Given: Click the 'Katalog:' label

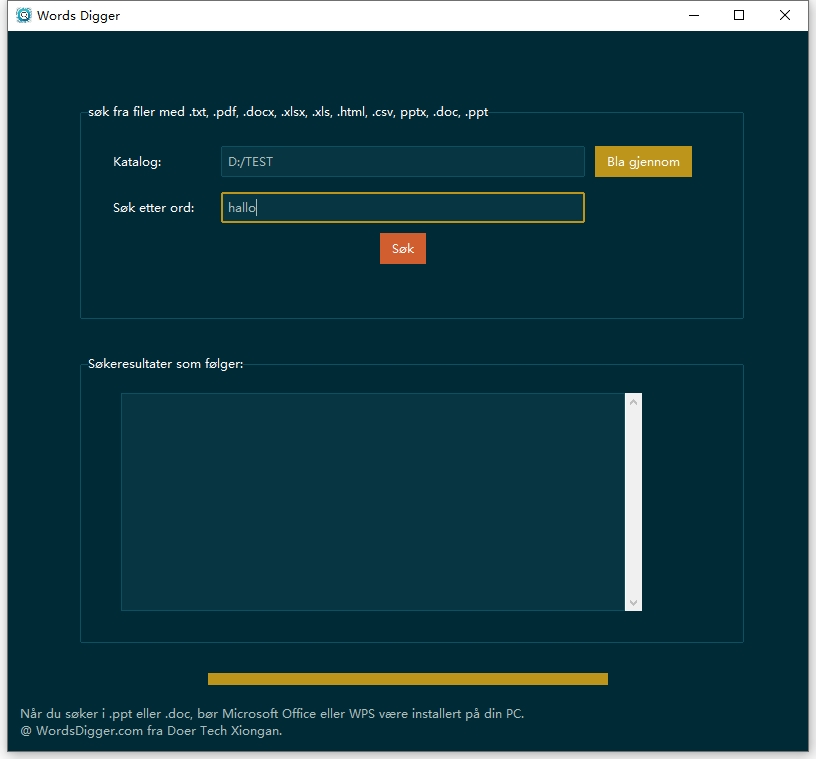Looking at the screenshot, I should pyautogui.click(x=137, y=162).
